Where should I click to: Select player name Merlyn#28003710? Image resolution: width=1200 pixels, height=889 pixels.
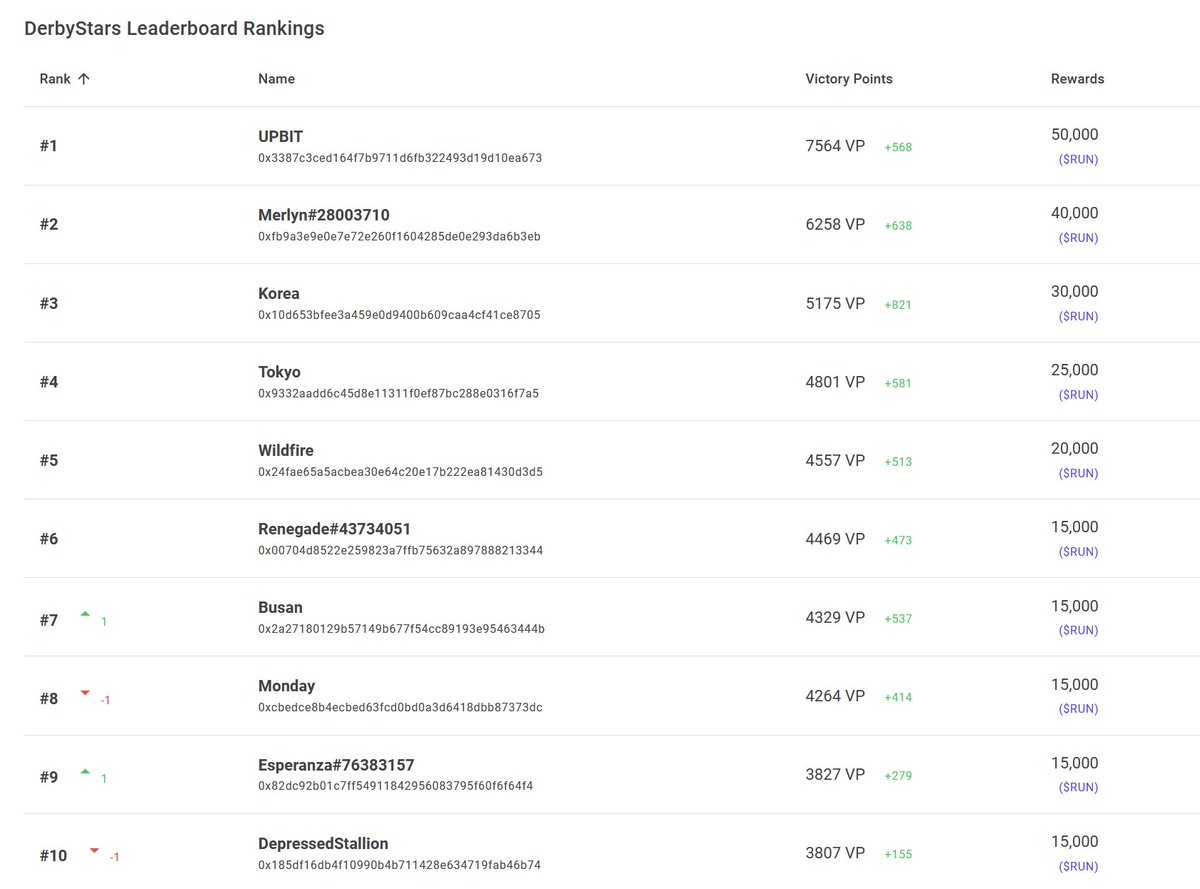click(324, 215)
